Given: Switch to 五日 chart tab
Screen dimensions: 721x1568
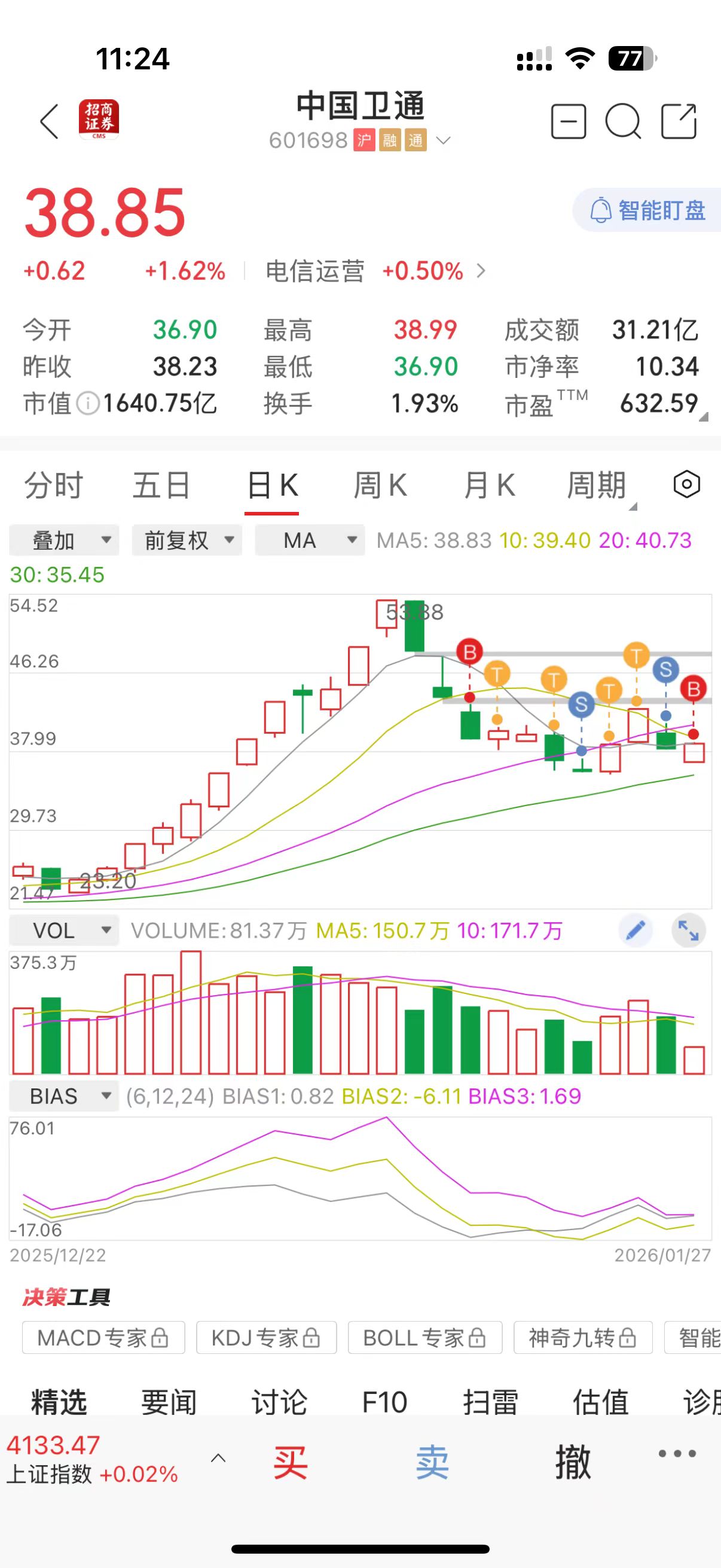Looking at the screenshot, I should [162, 485].
